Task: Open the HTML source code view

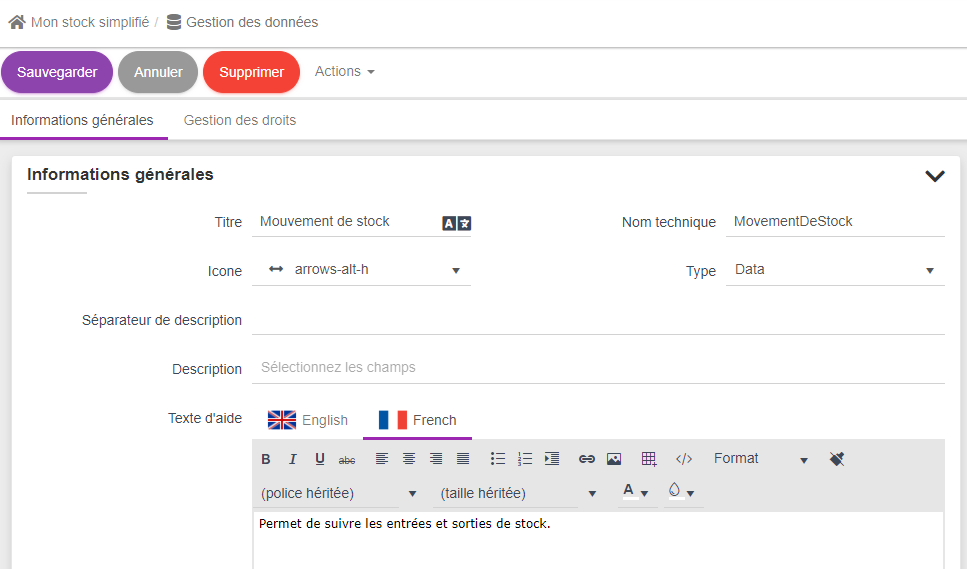Action: point(684,459)
